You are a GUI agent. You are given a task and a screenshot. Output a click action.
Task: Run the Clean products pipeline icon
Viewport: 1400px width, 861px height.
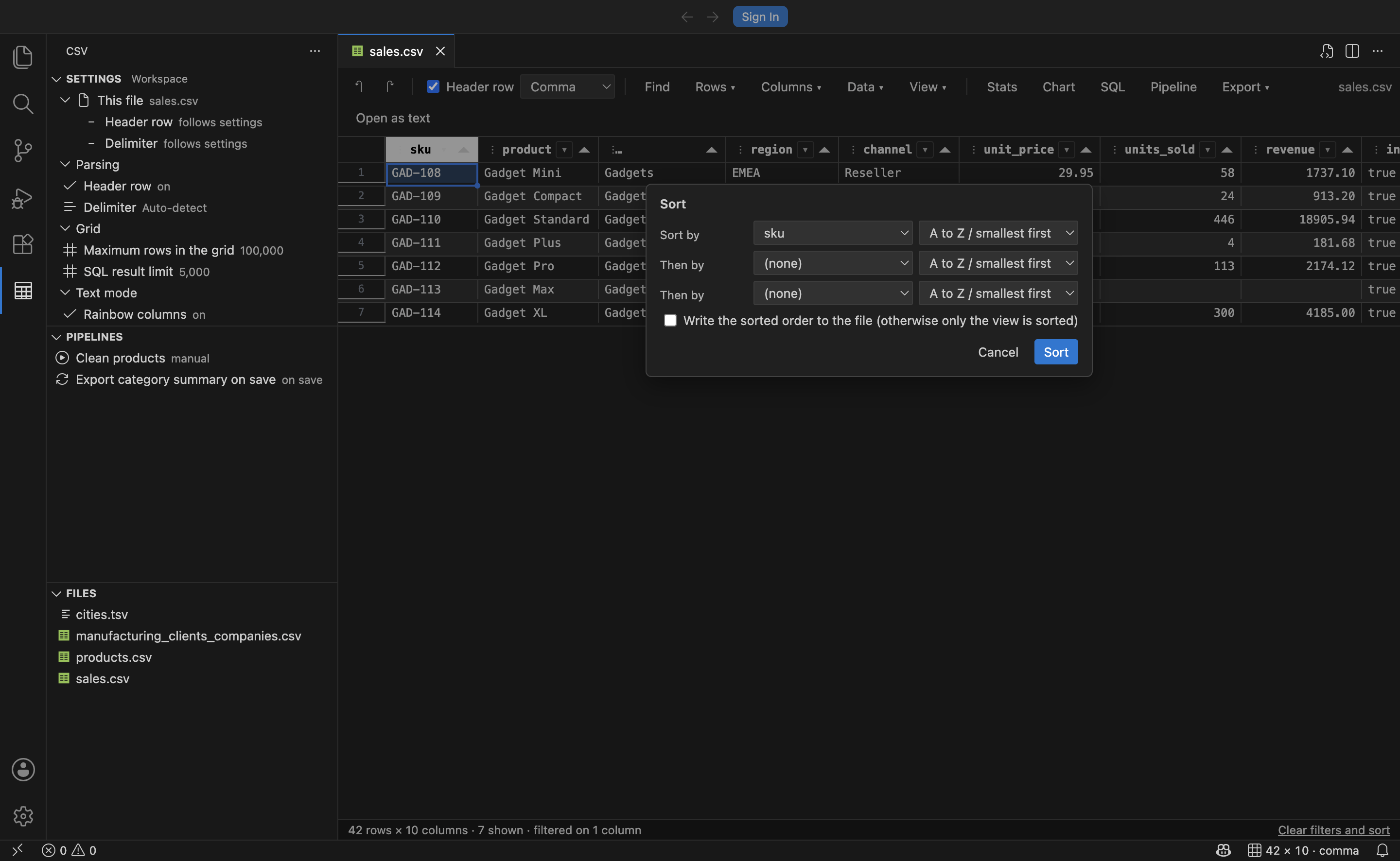(62, 358)
